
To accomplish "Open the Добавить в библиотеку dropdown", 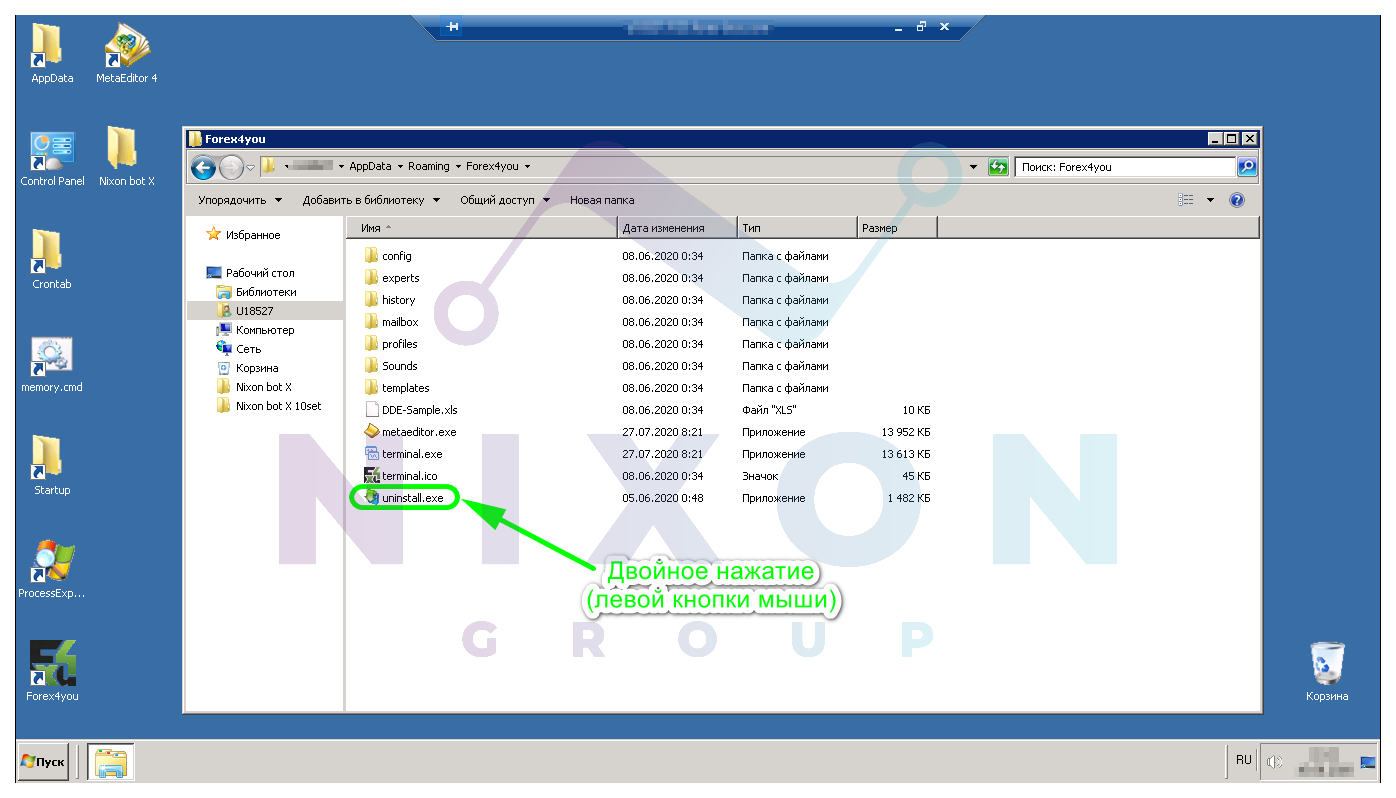I will (371, 200).
